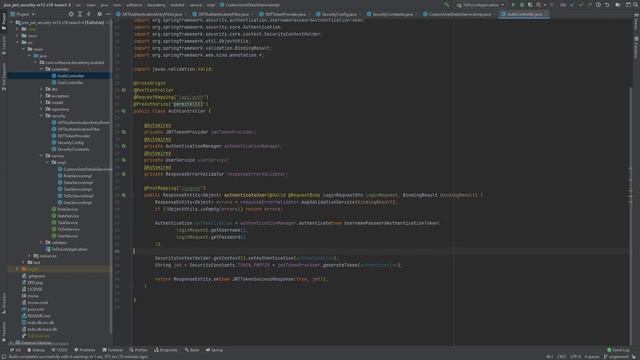Hide the Project panel with the minus icon
Image resolution: width=640 pixels, height=360 pixels.
click(108, 14)
